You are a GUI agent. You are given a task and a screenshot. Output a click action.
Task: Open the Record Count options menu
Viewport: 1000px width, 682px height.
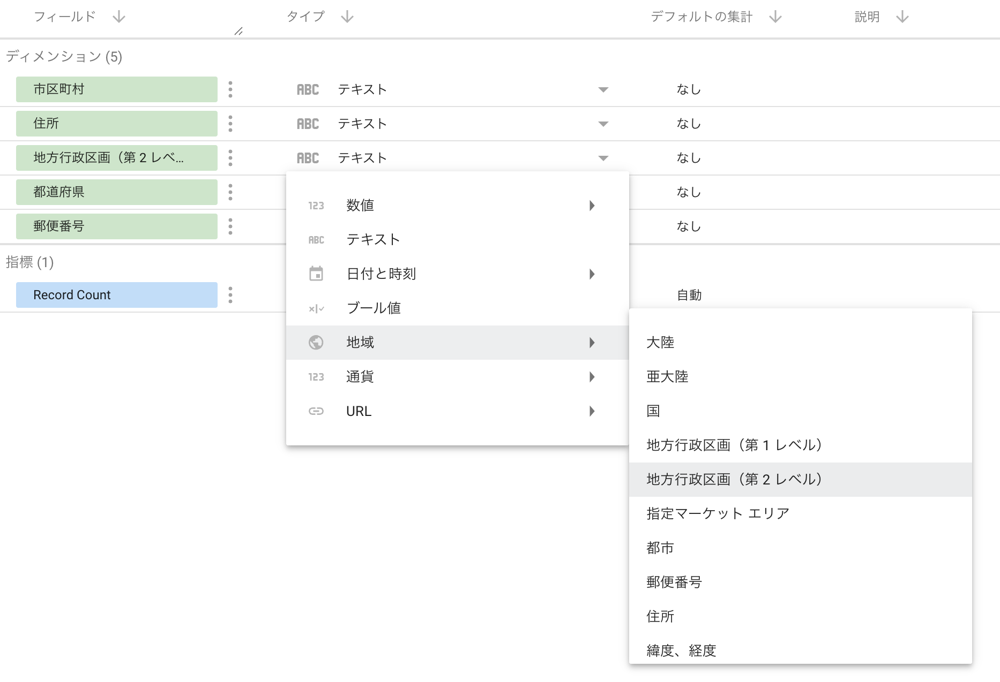(230, 295)
